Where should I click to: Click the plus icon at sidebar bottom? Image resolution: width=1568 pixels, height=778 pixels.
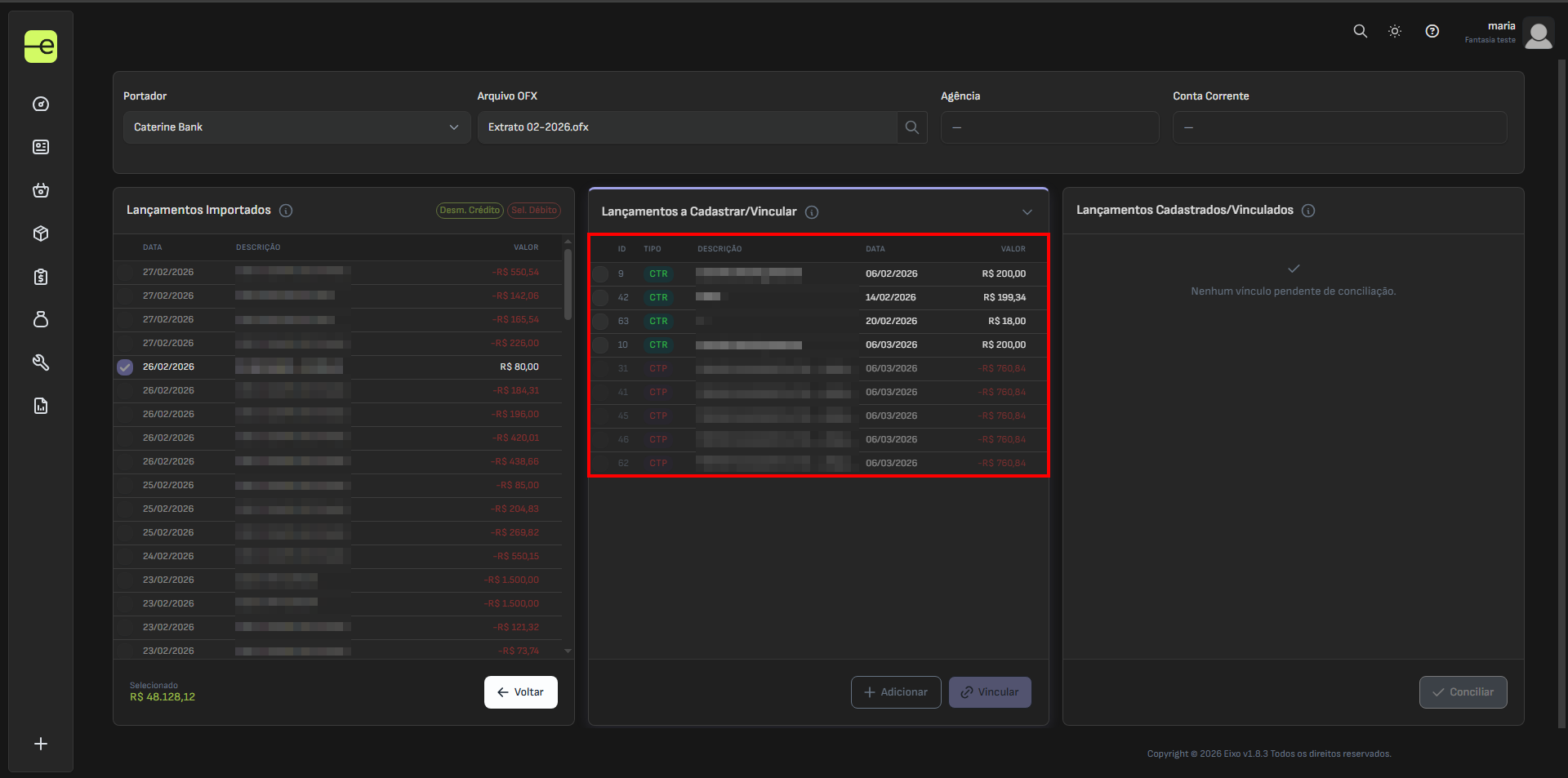coord(41,744)
